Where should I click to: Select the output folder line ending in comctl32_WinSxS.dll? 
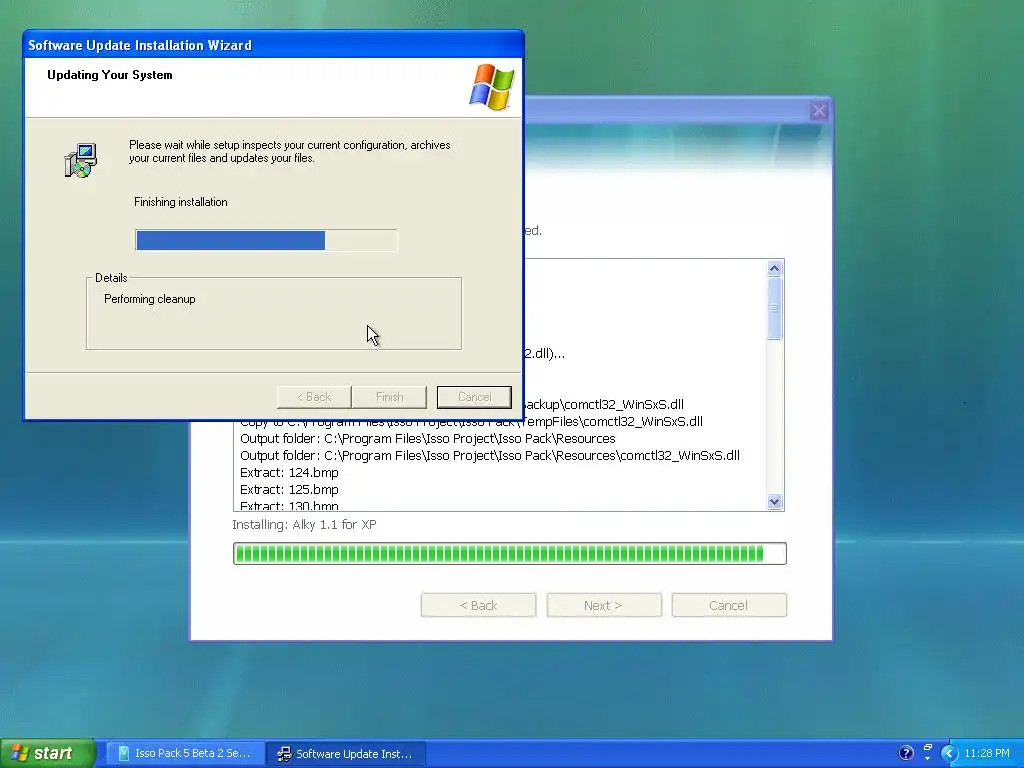point(490,455)
